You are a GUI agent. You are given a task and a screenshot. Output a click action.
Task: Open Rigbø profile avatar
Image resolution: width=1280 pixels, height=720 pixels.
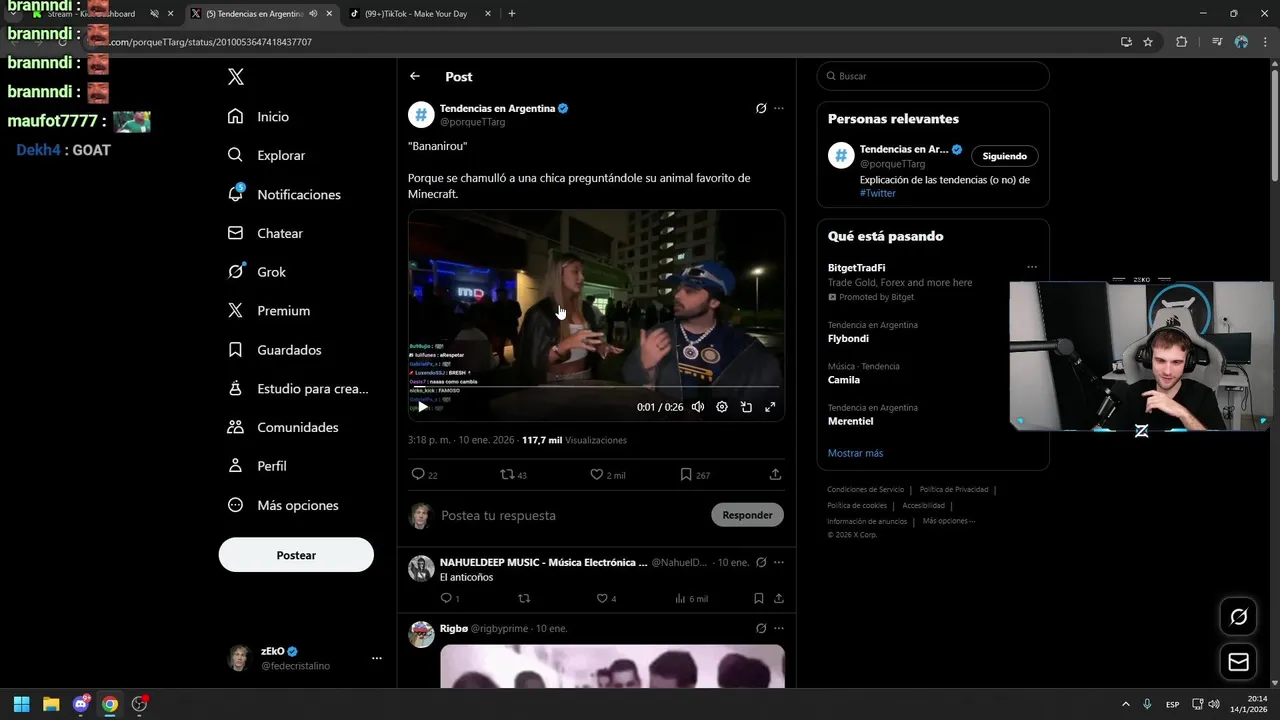pos(421,634)
